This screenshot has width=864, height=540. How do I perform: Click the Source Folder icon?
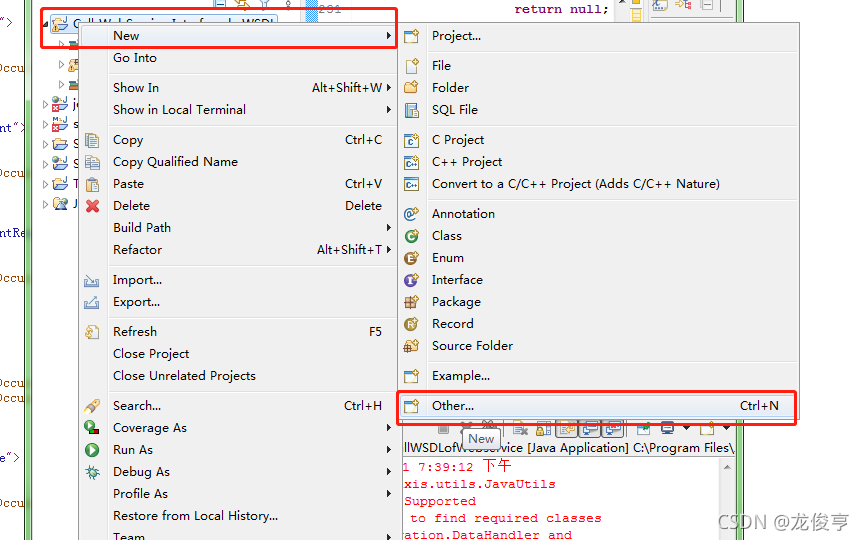tap(412, 346)
